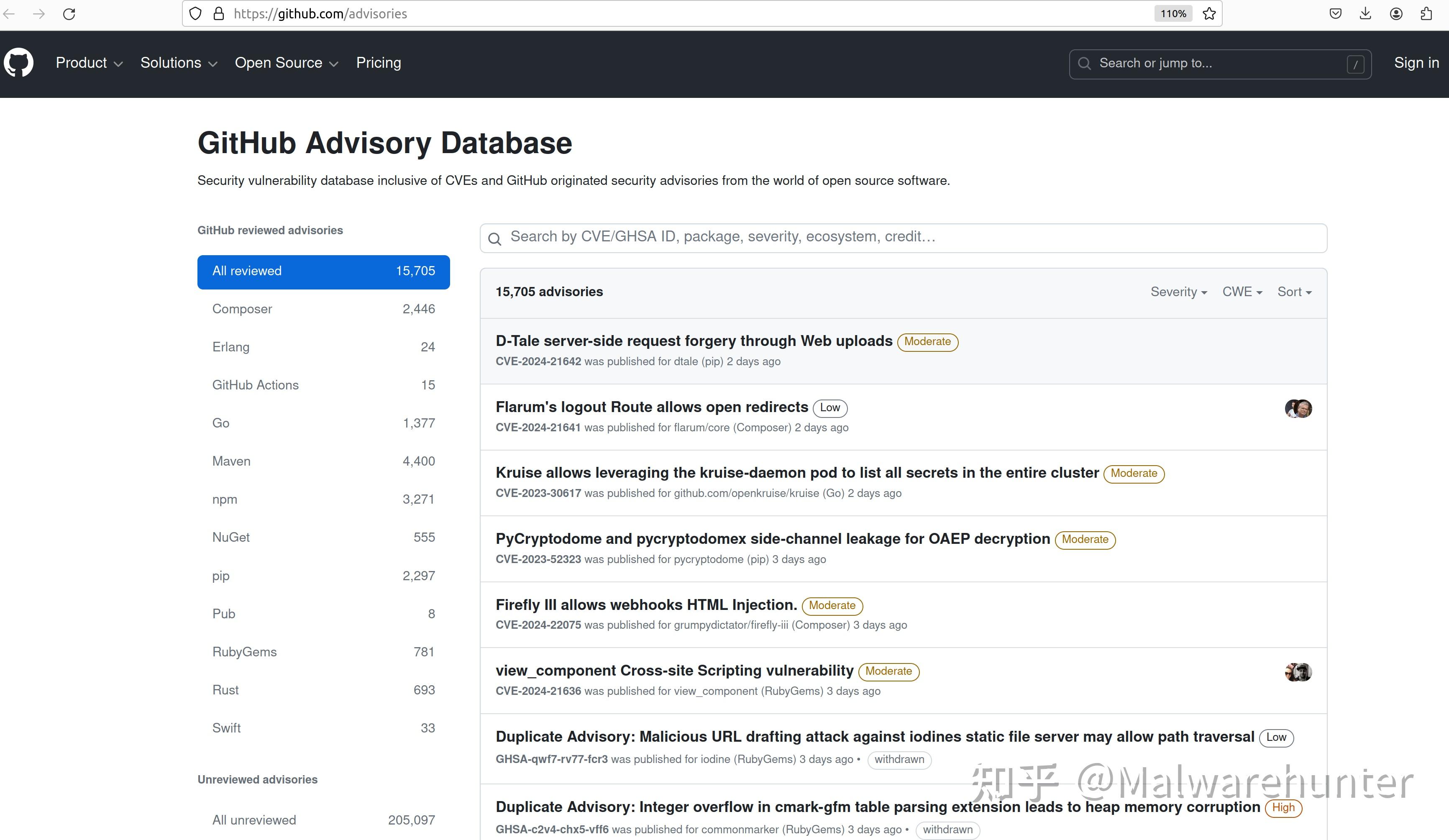Viewport: 1449px width, 840px height.
Task: Expand the Product navigation menu
Action: tap(89, 63)
